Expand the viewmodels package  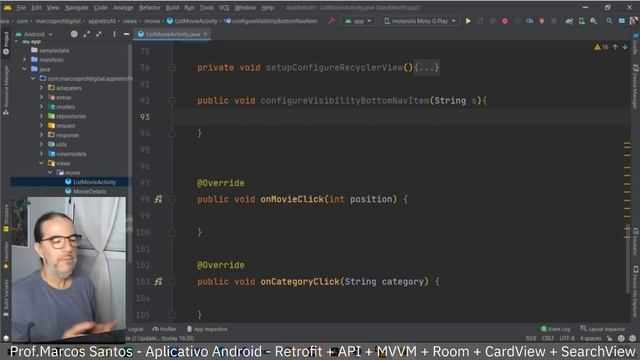(x=41, y=153)
